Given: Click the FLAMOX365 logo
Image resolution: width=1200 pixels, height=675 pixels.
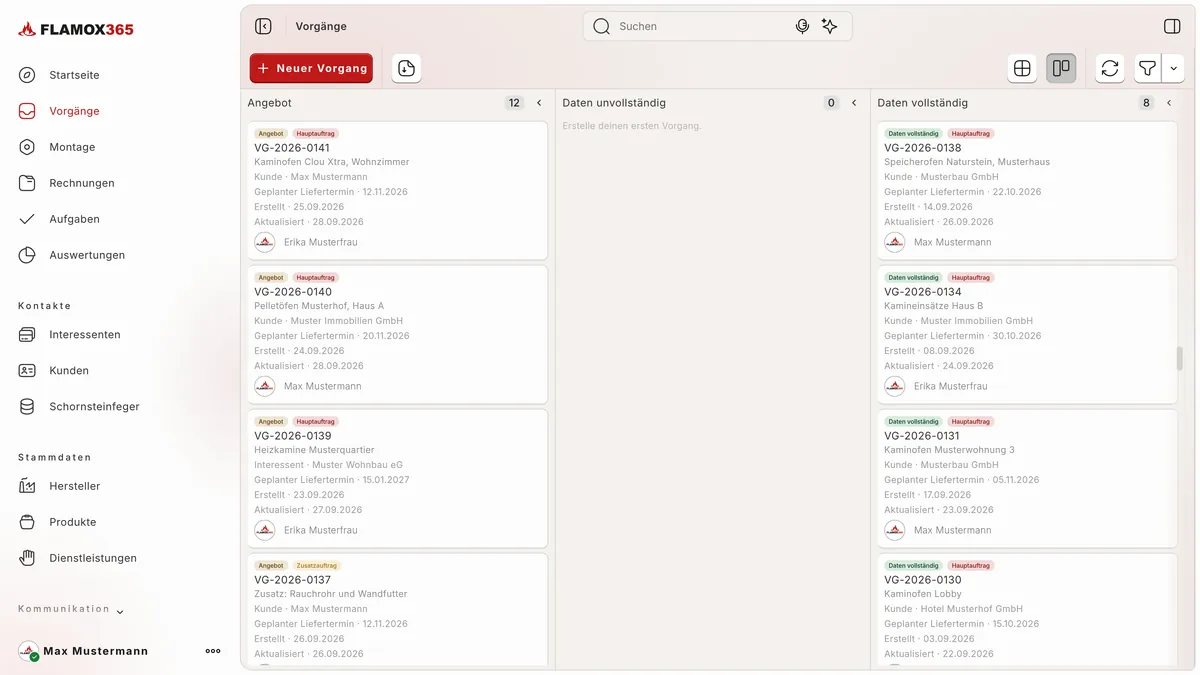Looking at the screenshot, I should (76, 30).
